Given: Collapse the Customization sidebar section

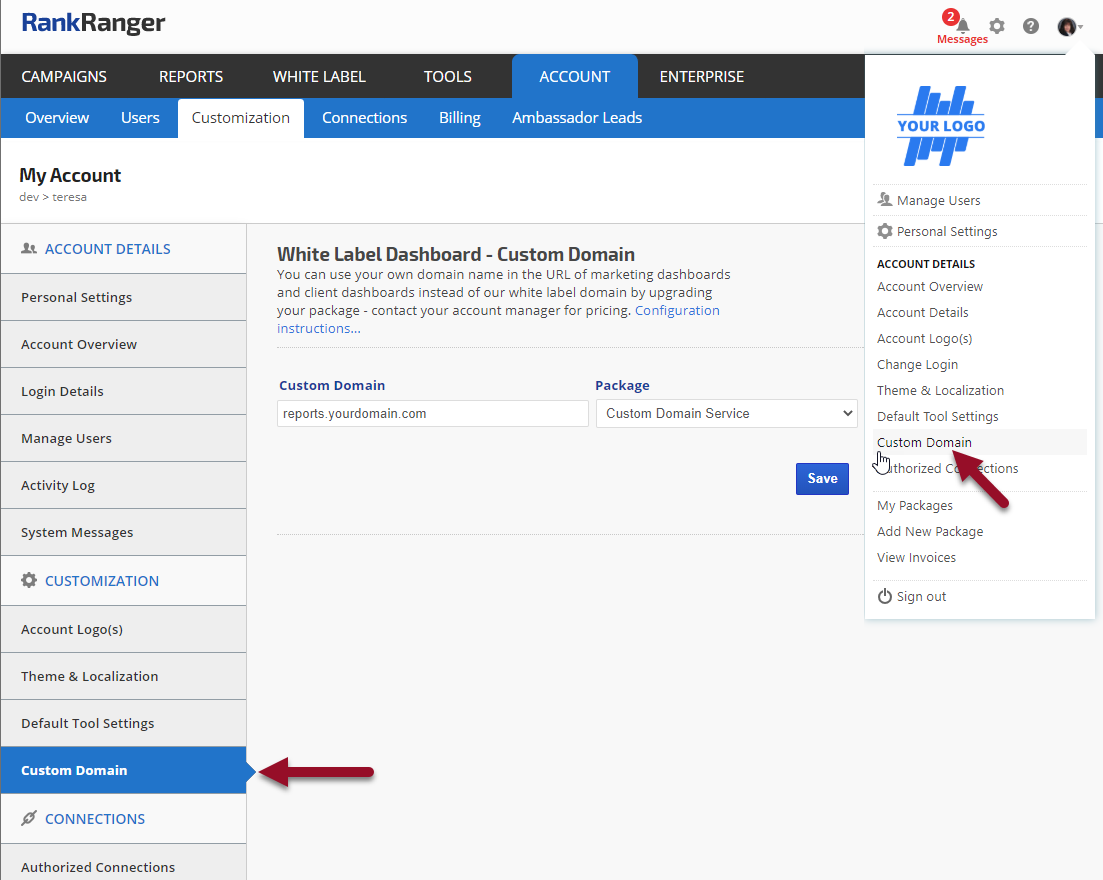Looking at the screenshot, I should tap(101, 581).
